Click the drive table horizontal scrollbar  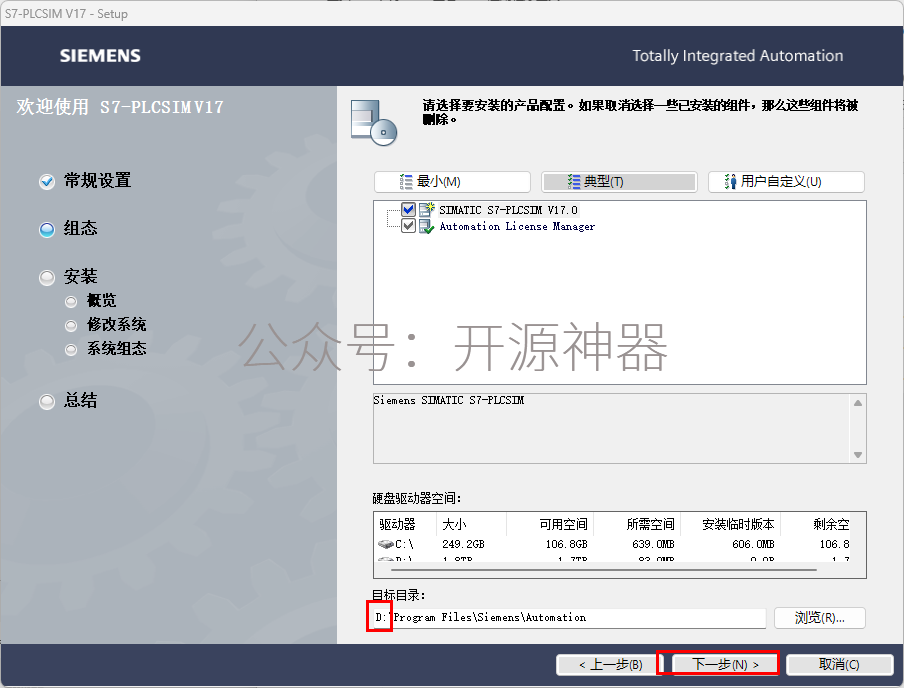pos(604,570)
